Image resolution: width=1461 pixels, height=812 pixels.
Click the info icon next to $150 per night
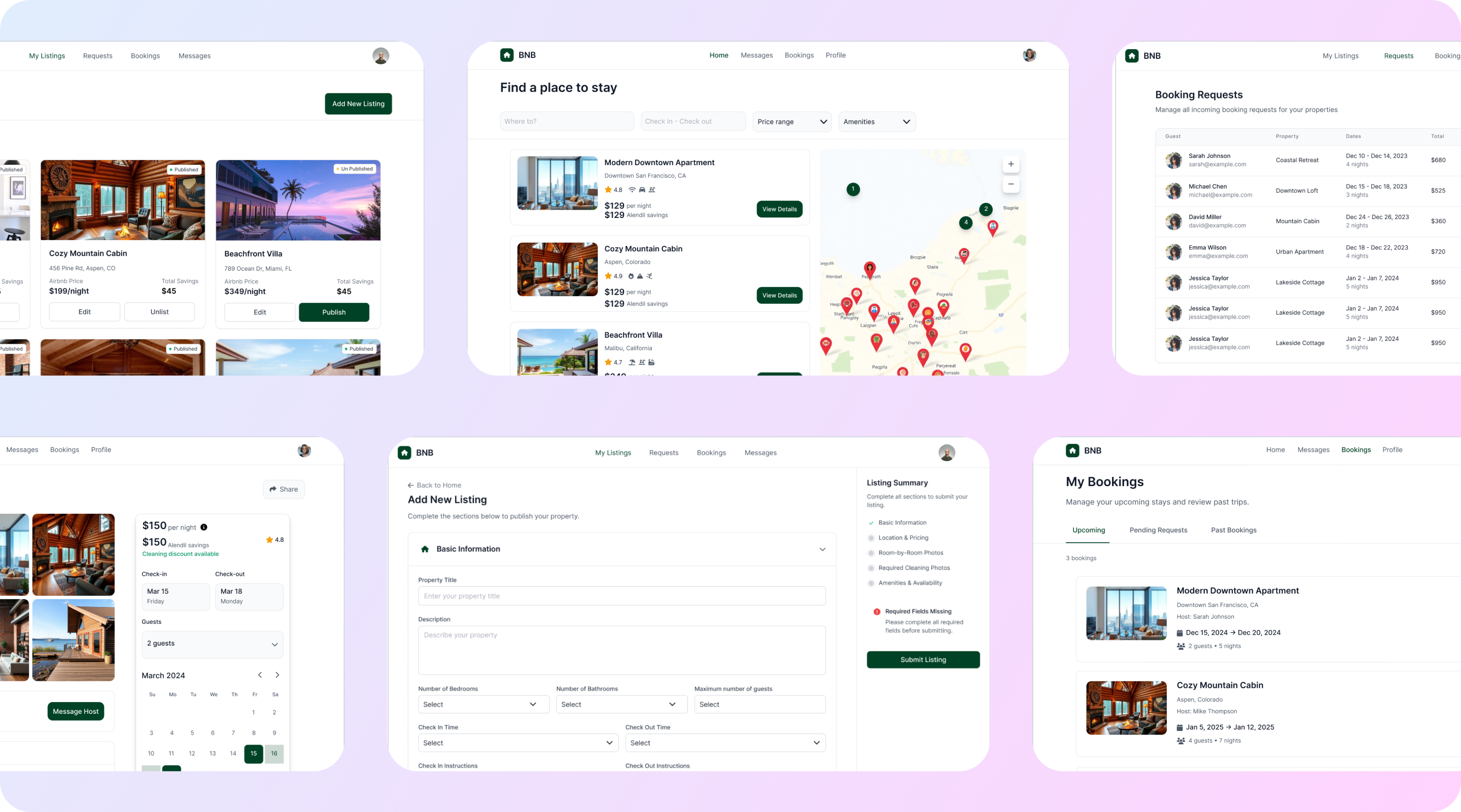[x=204, y=528]
